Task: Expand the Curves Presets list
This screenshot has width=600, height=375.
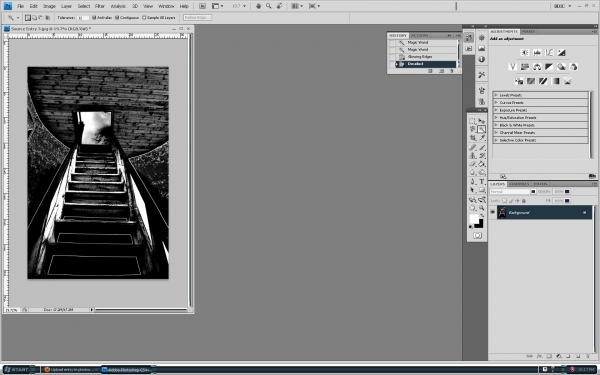Action: 496,103
